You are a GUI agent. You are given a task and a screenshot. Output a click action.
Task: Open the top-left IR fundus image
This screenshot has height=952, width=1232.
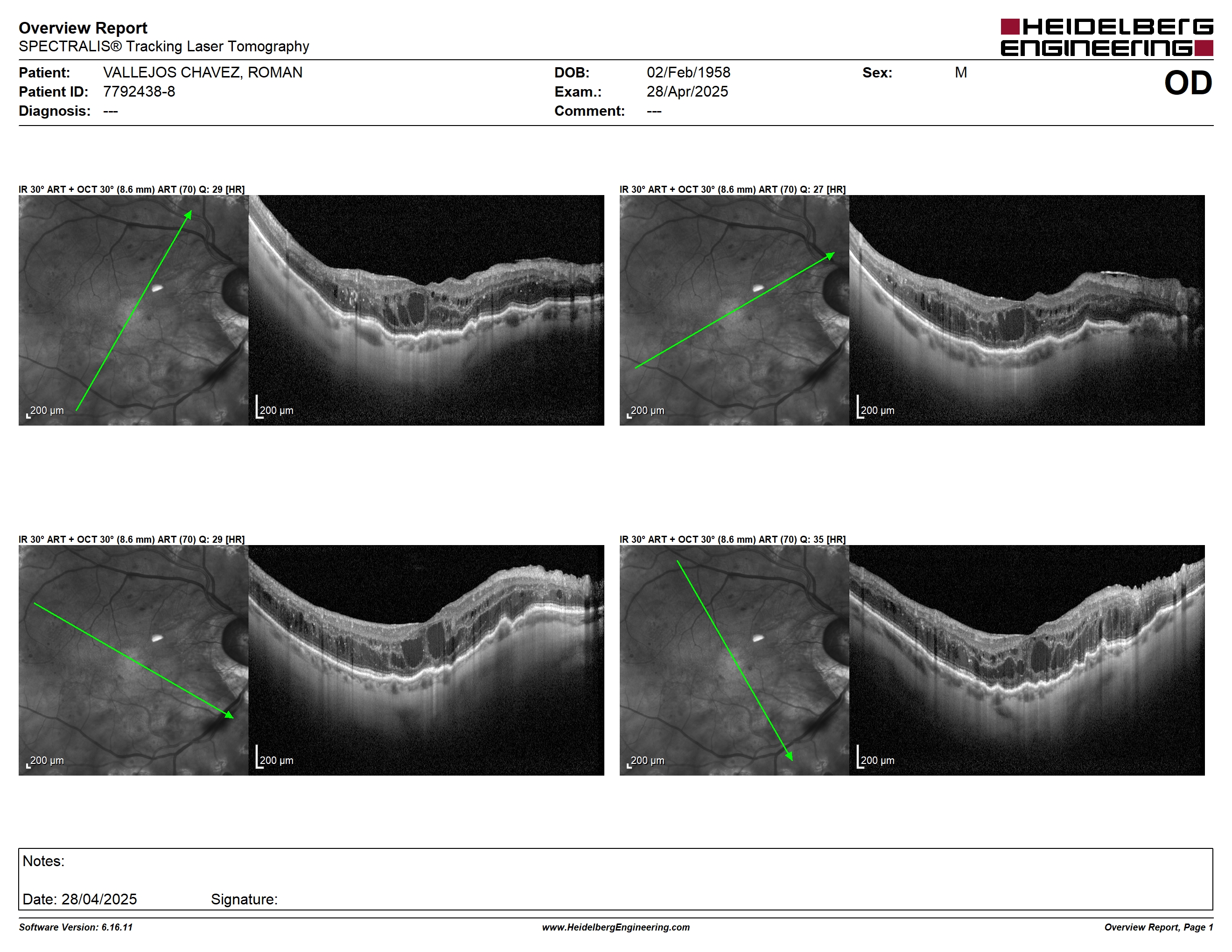click(133, 310)
